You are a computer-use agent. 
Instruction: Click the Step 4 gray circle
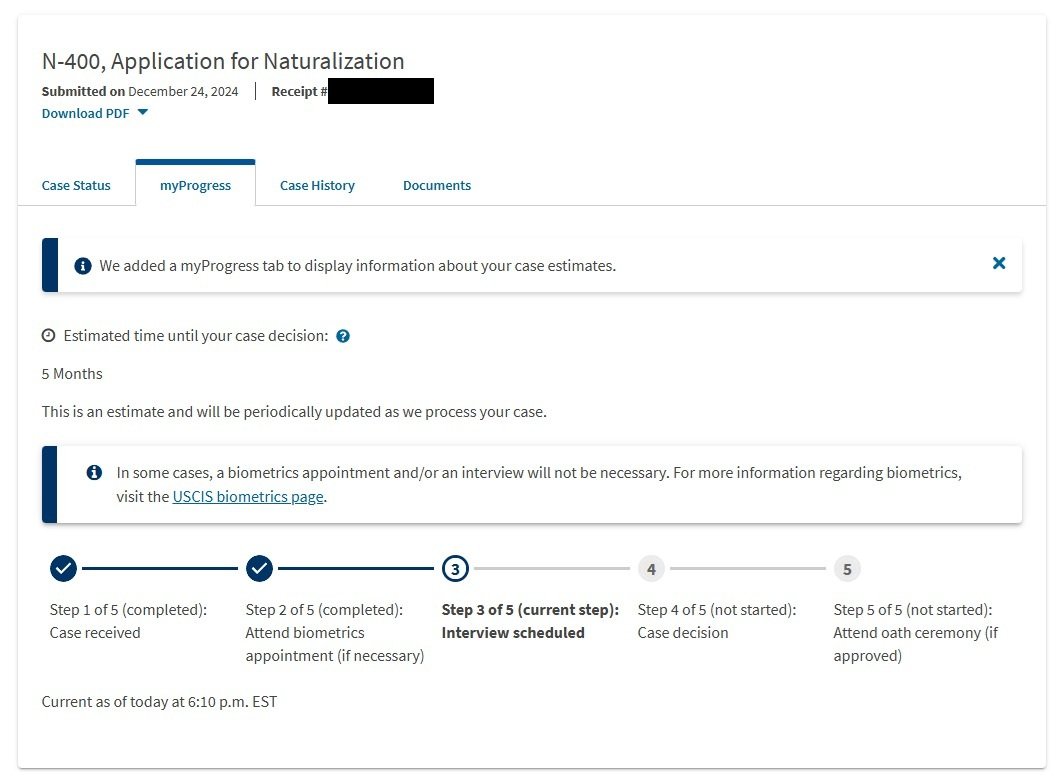pyautogui.click(x=651, y=569)
